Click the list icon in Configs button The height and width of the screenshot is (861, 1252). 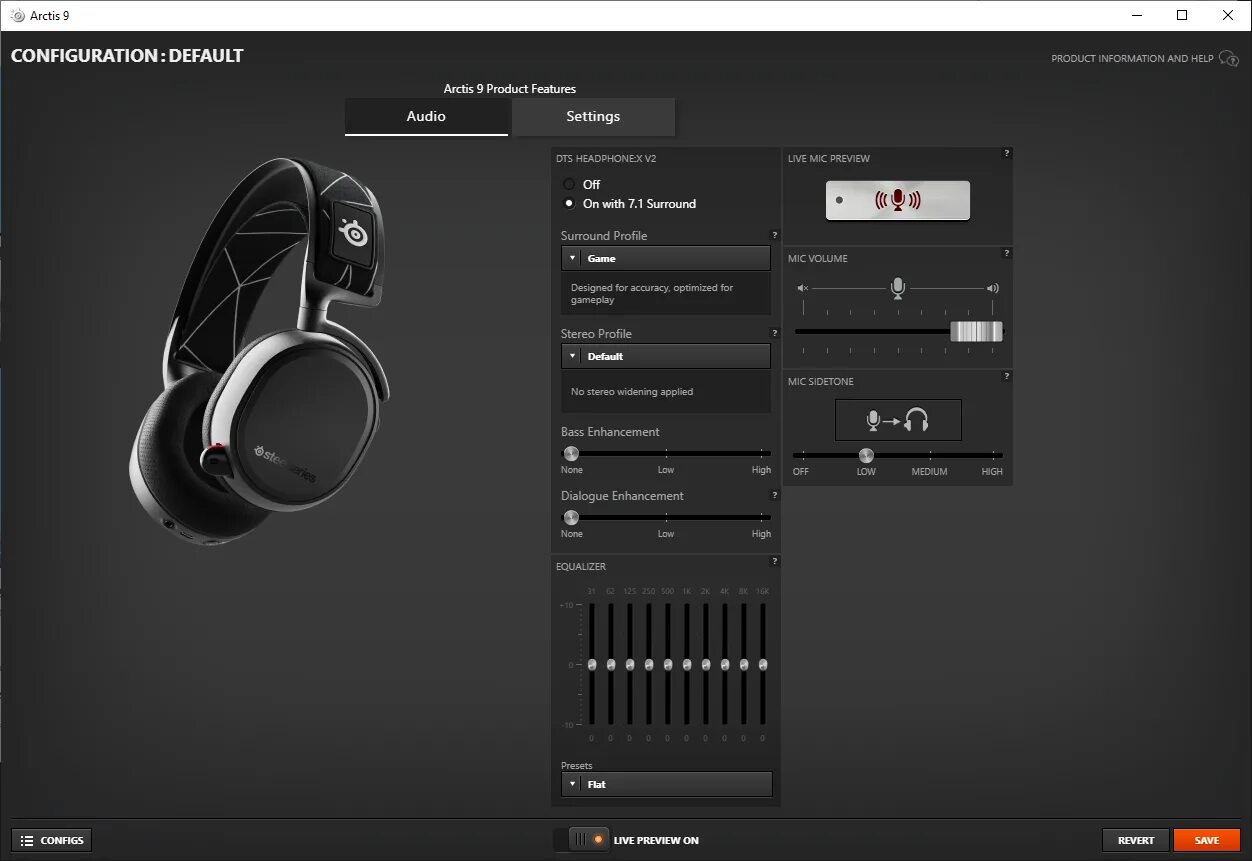coord(27,841)
